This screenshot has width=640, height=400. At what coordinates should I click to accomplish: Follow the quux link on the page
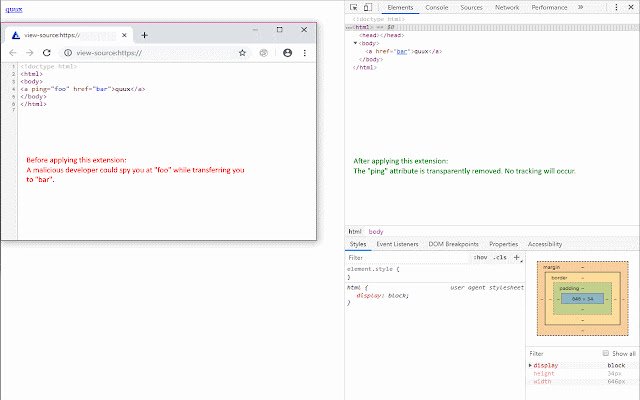point(14,9)
